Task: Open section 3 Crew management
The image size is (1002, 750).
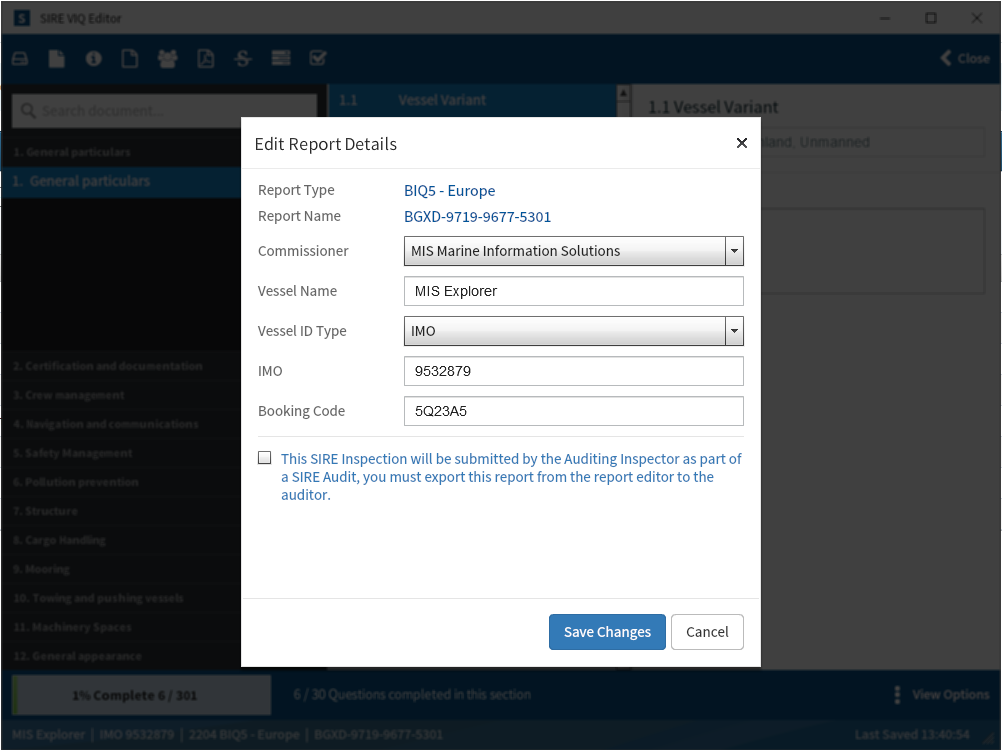Action: point(121,395)
